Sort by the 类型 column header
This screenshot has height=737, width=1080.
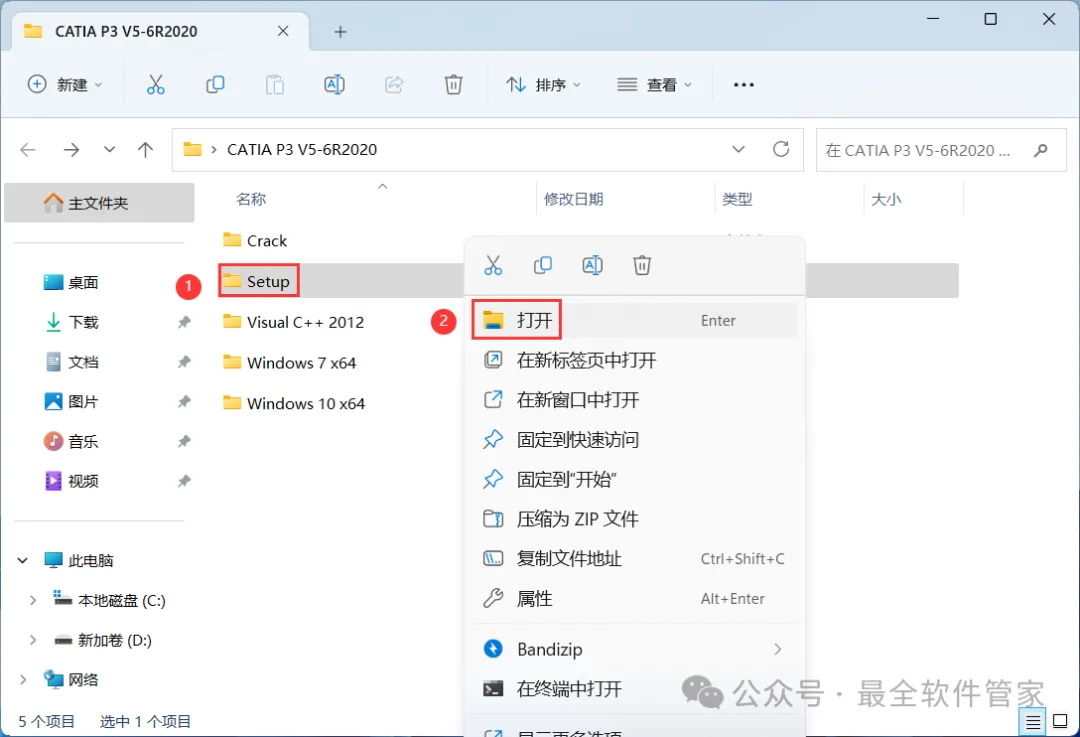point(737,200)
